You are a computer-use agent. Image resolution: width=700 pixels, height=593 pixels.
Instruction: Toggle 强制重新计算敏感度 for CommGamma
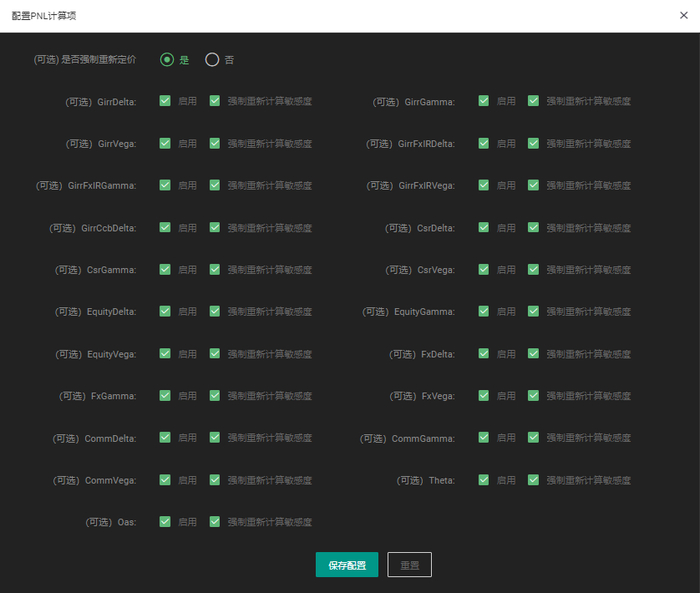pyautogui.click(x=533, y=438)
